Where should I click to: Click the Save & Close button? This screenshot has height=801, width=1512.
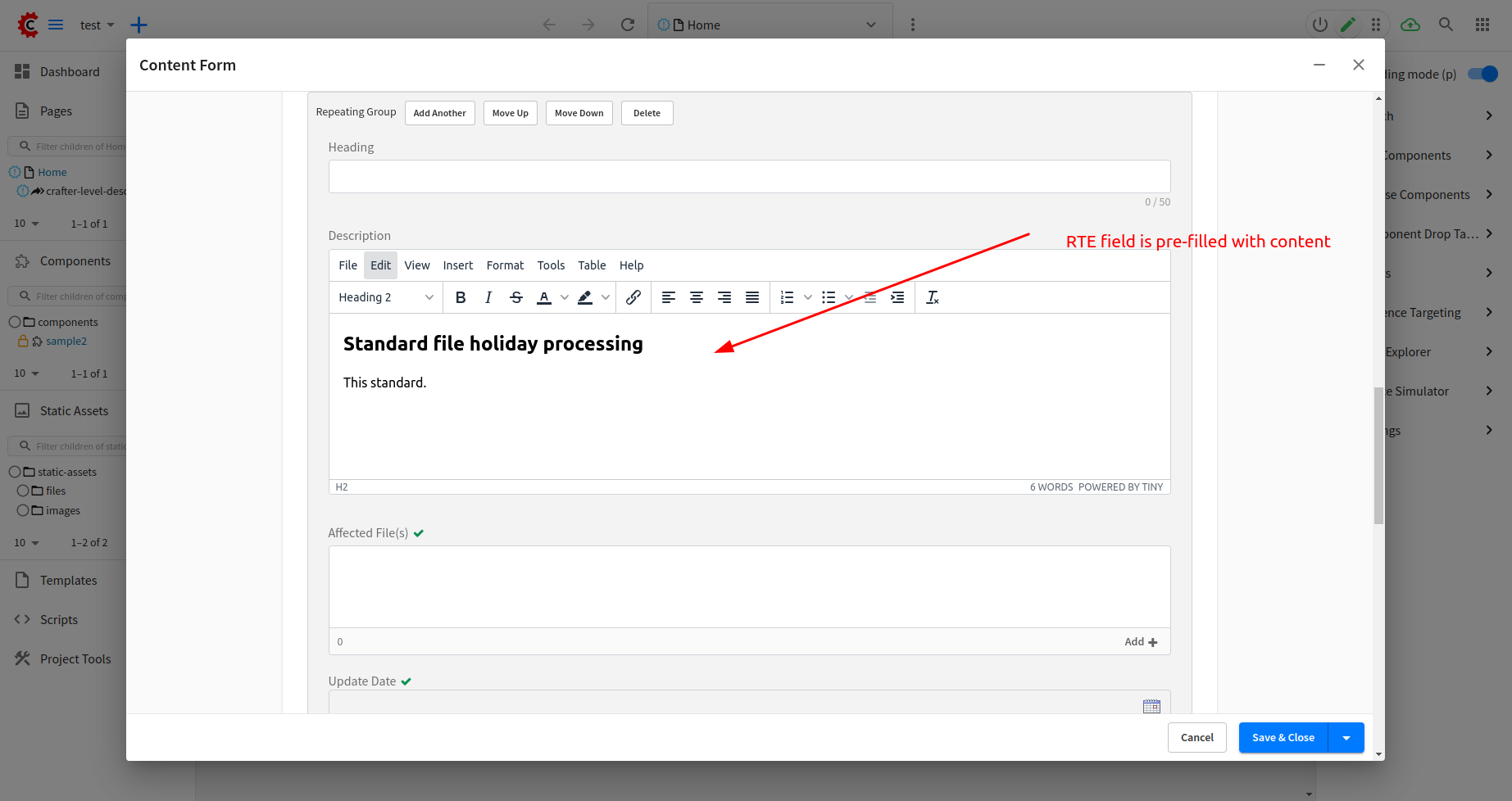click(1282, 737)
